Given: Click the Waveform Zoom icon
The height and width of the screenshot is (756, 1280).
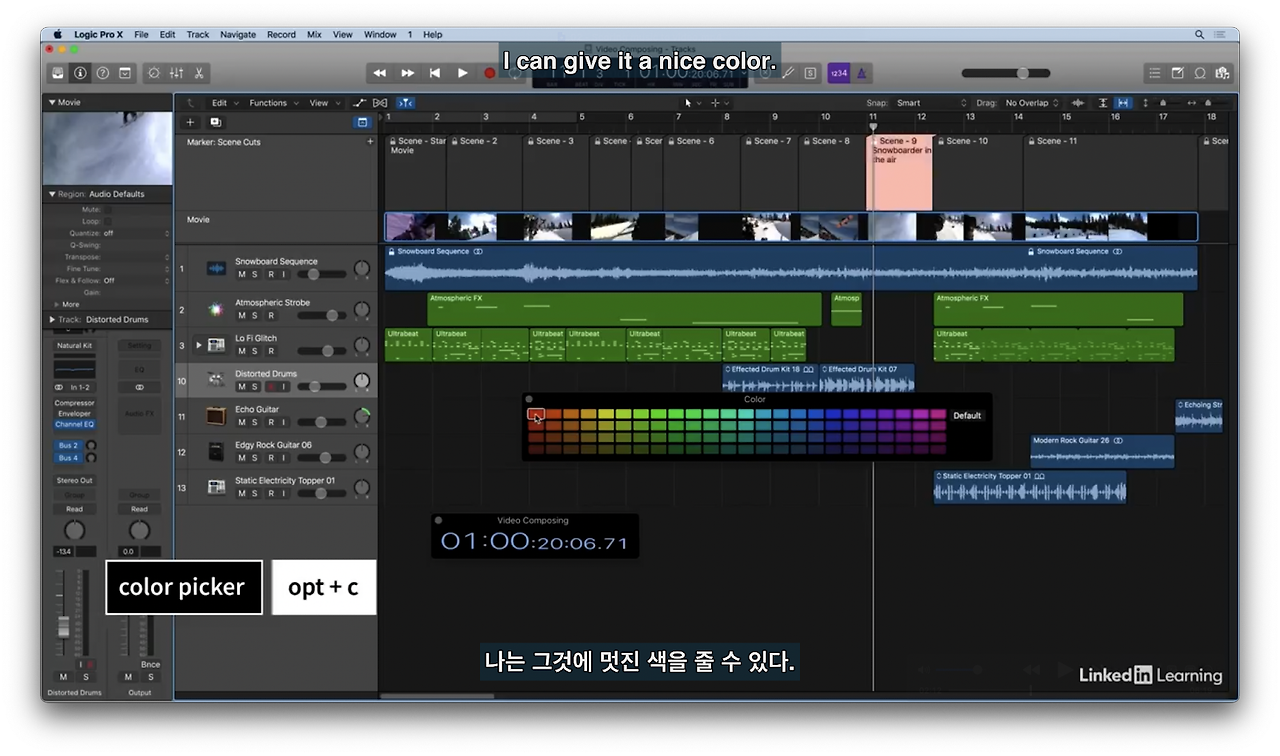Looking at the screenshot, I should [1077, 103].
